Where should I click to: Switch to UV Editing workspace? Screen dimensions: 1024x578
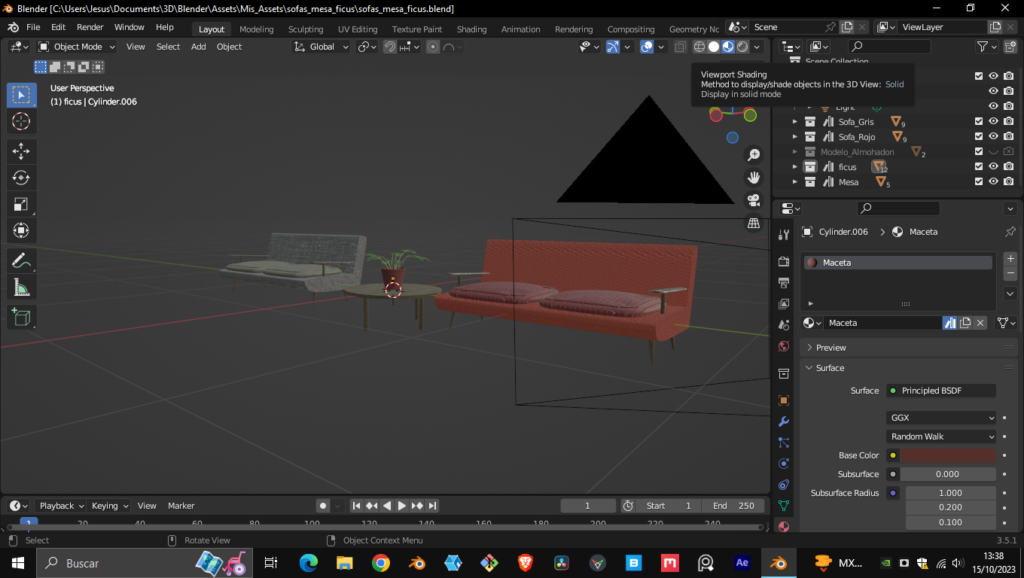[x=358, y=29]
